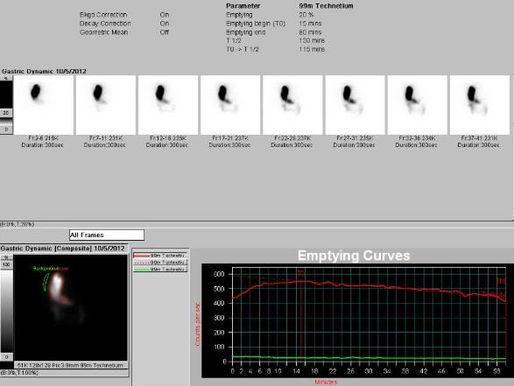
Task: Click the emptying value '20 %'
Action: 306,15
